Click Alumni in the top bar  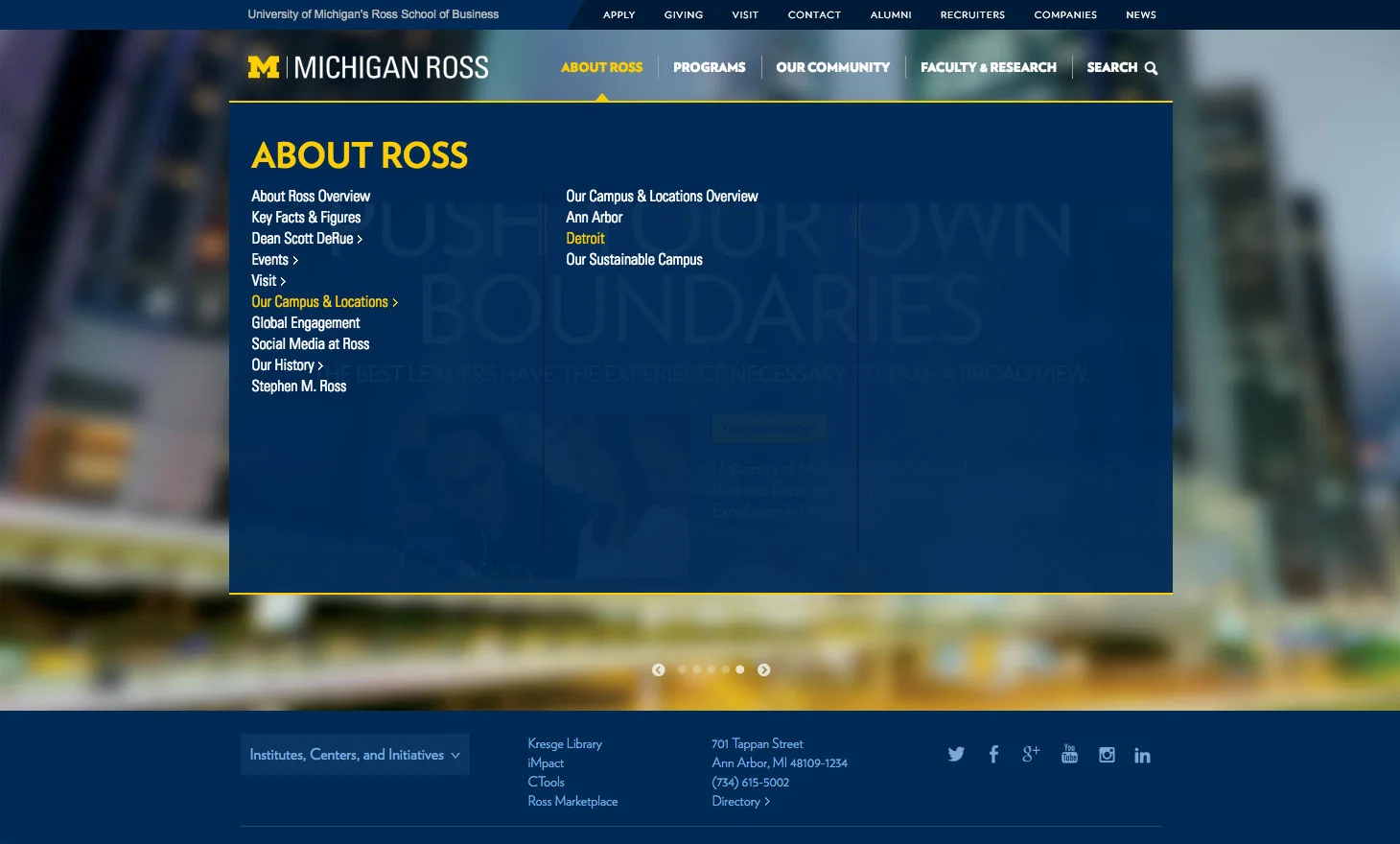[x=890, y=14]
